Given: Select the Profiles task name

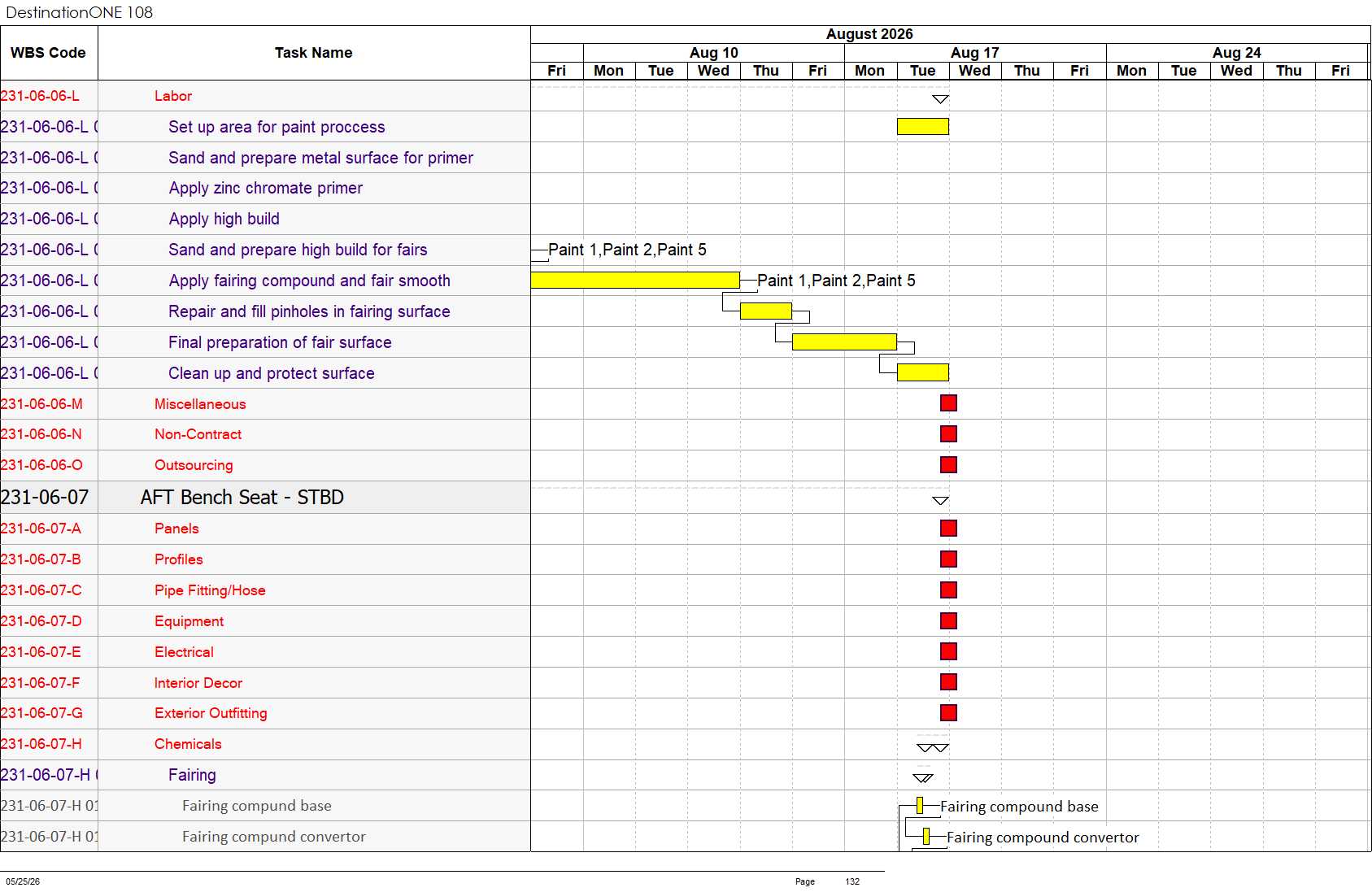Looking at the screenshot, I should tap(179, 559).
